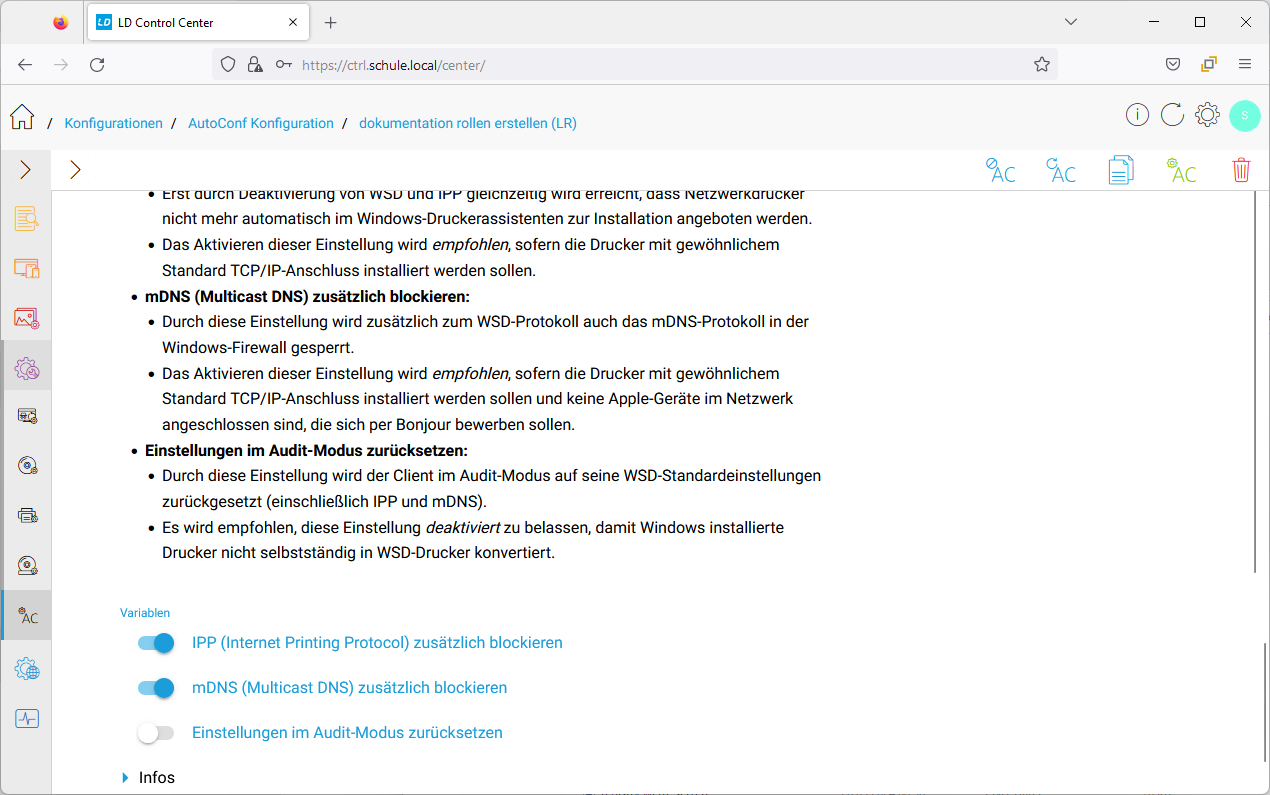Click the mDNS (Multicast DNS) zusätzlich blockieren label

350,688
